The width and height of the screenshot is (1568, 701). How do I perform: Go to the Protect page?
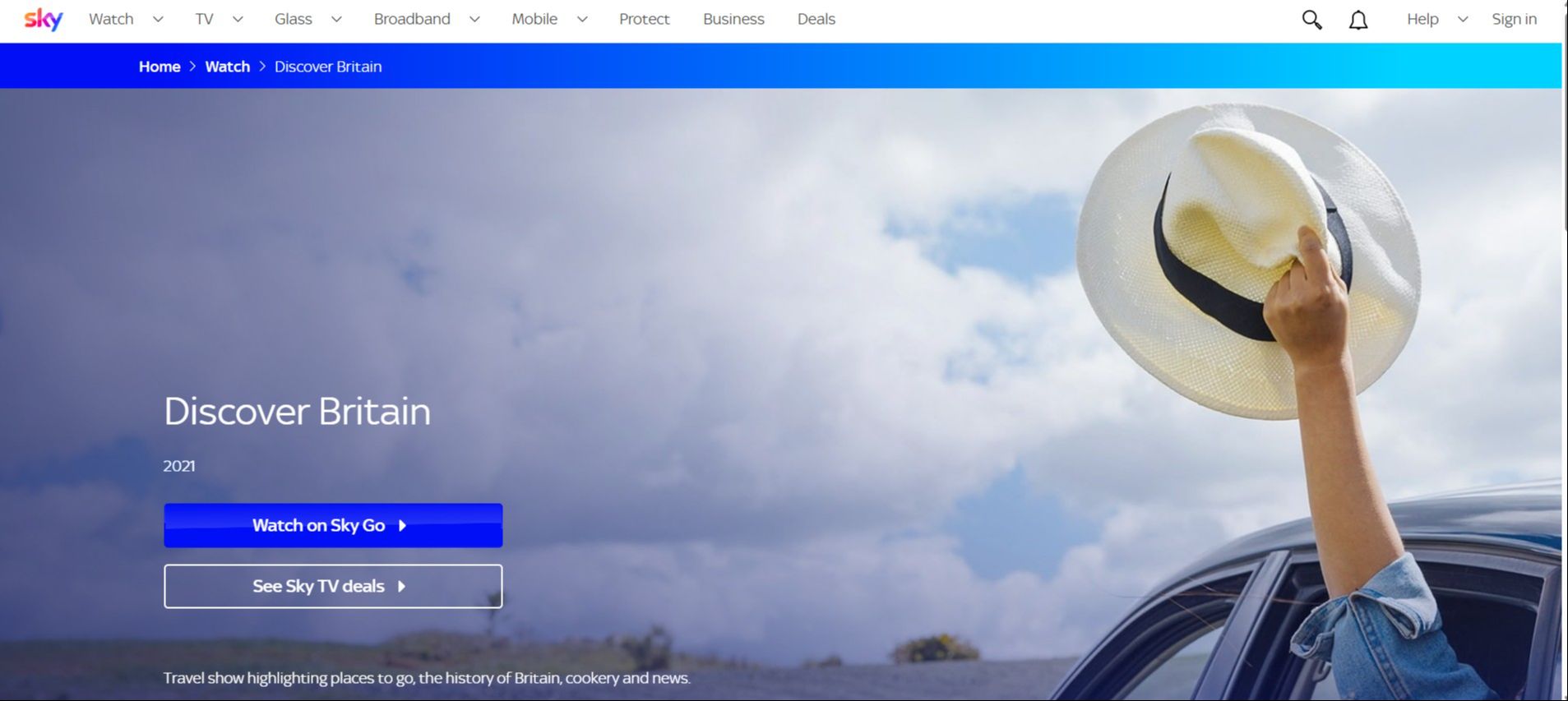pyautogui.click(x=645, y=19)
